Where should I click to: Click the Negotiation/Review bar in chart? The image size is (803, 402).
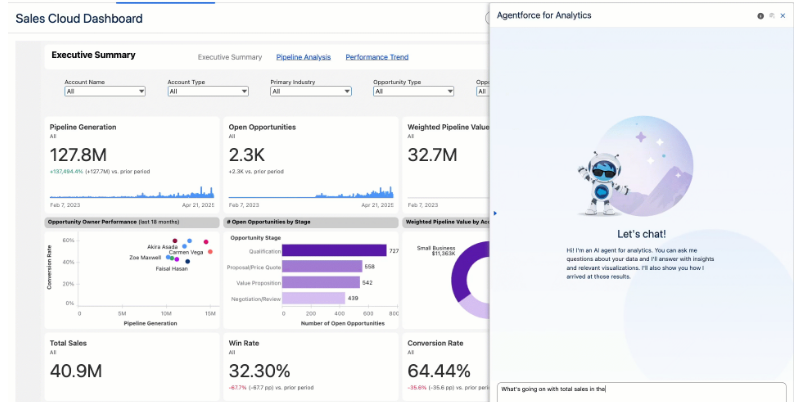tap(312, 298)
